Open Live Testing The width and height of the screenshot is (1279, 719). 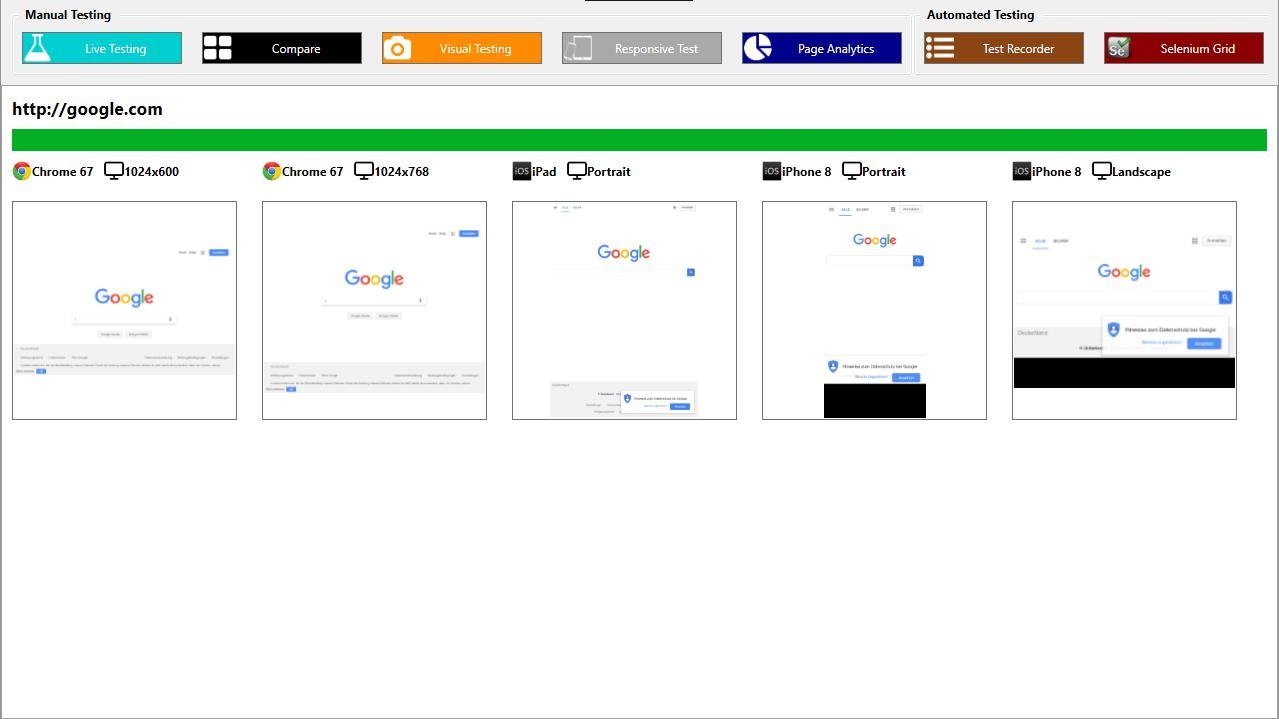[x=102, y=48]
